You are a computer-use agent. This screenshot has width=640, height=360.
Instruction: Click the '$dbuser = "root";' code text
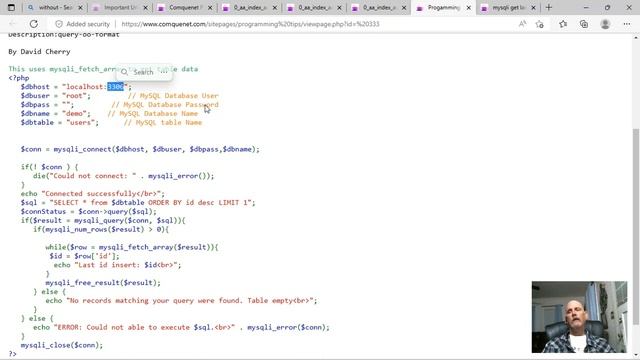[x=56, y=96]
